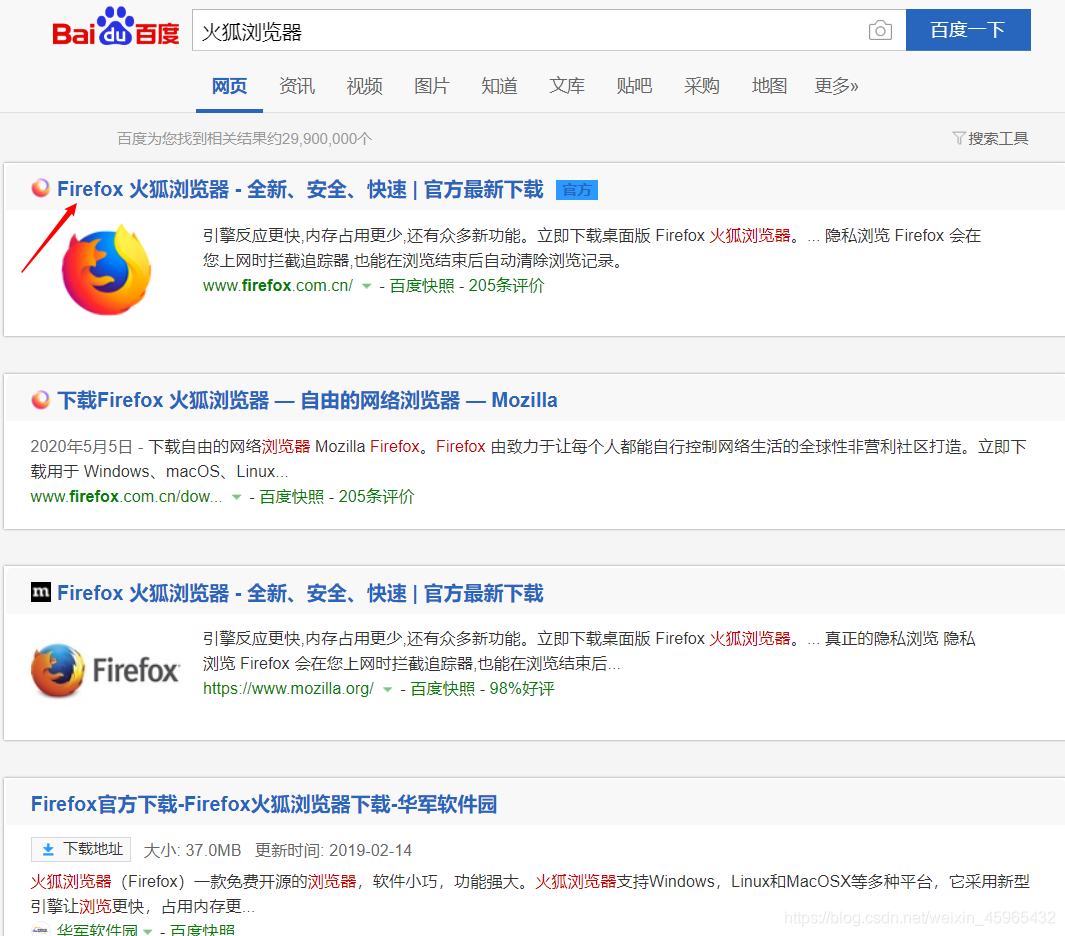Click the black 'm' Mozilla favicon
1065x936 pixels.
41,592
